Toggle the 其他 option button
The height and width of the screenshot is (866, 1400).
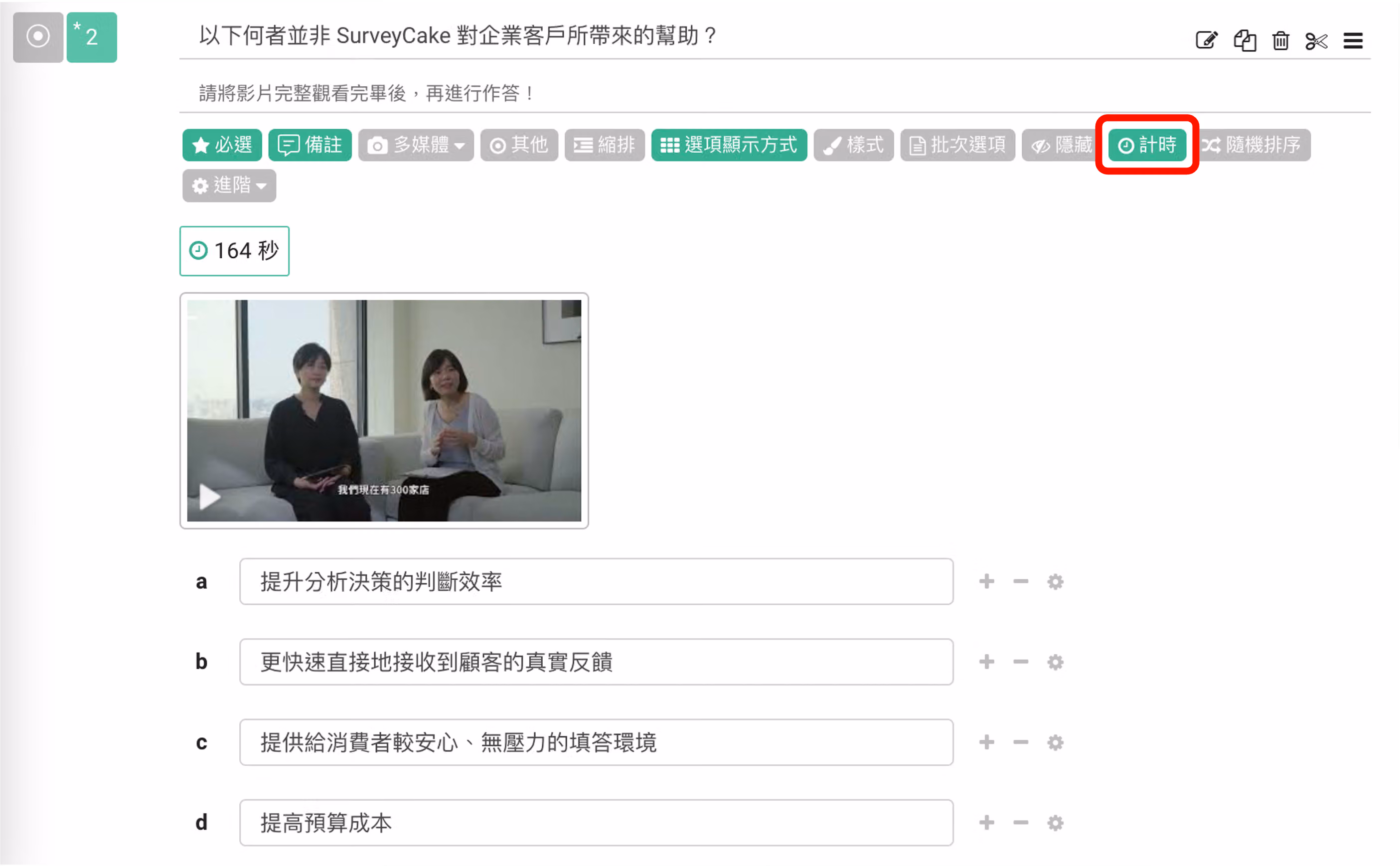point(519,145)
